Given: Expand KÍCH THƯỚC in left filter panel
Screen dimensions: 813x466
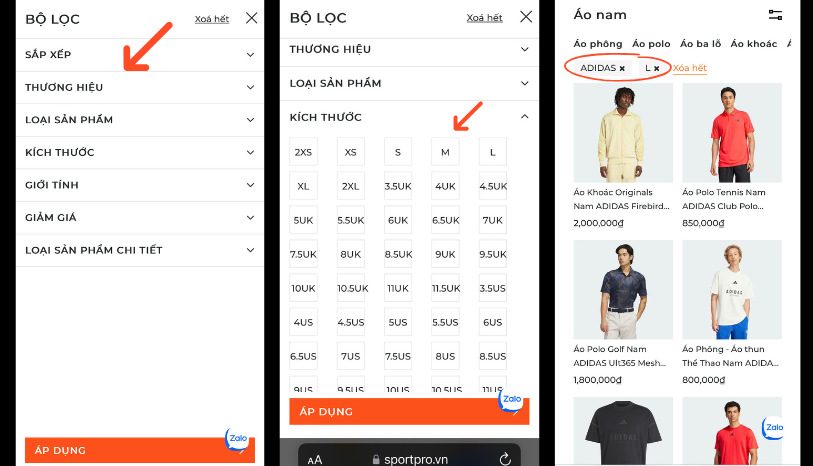Looking at the screenshot, I should pyautogui.click(x=140, y=153).
